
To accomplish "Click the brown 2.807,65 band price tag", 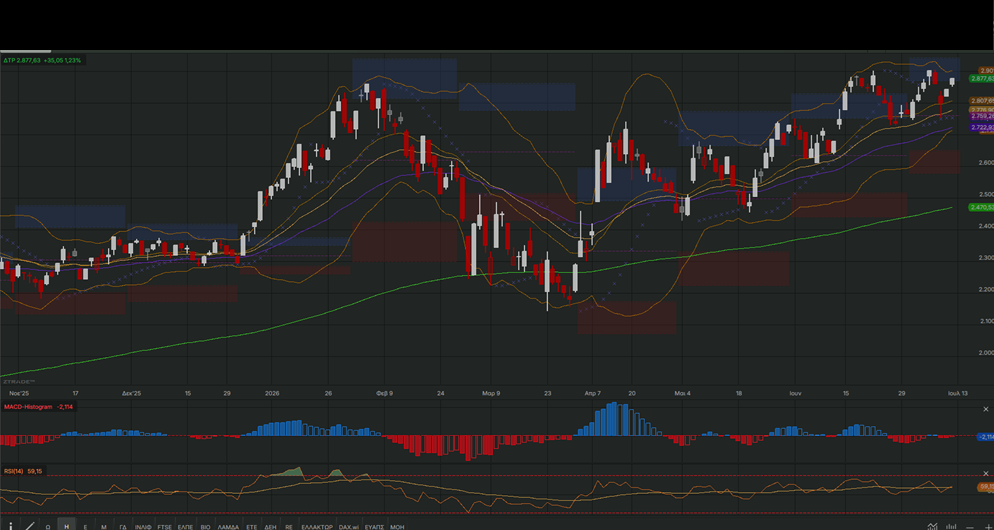I will (982, 100).
